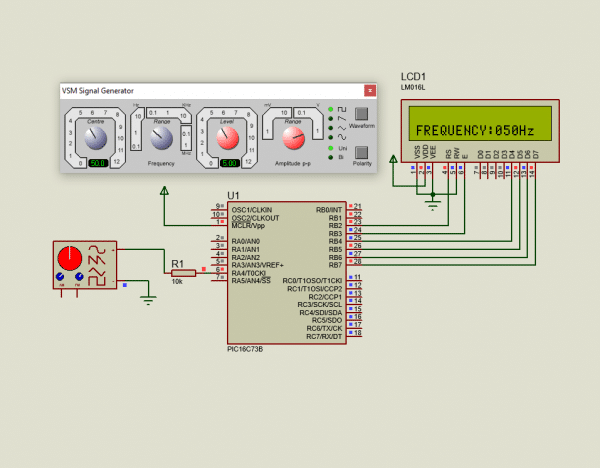Click the RA0/AN0 pin label
This screenshot has width=600, height=468.
click(x=245, y=241)
